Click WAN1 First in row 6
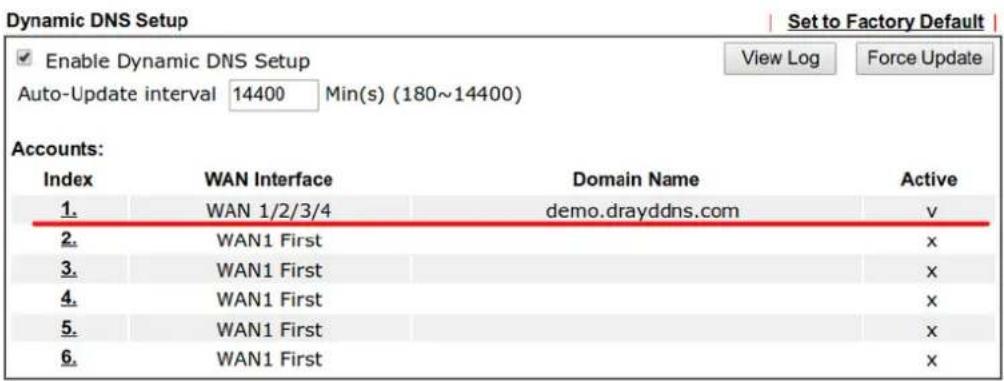 (x=269, y=359)
